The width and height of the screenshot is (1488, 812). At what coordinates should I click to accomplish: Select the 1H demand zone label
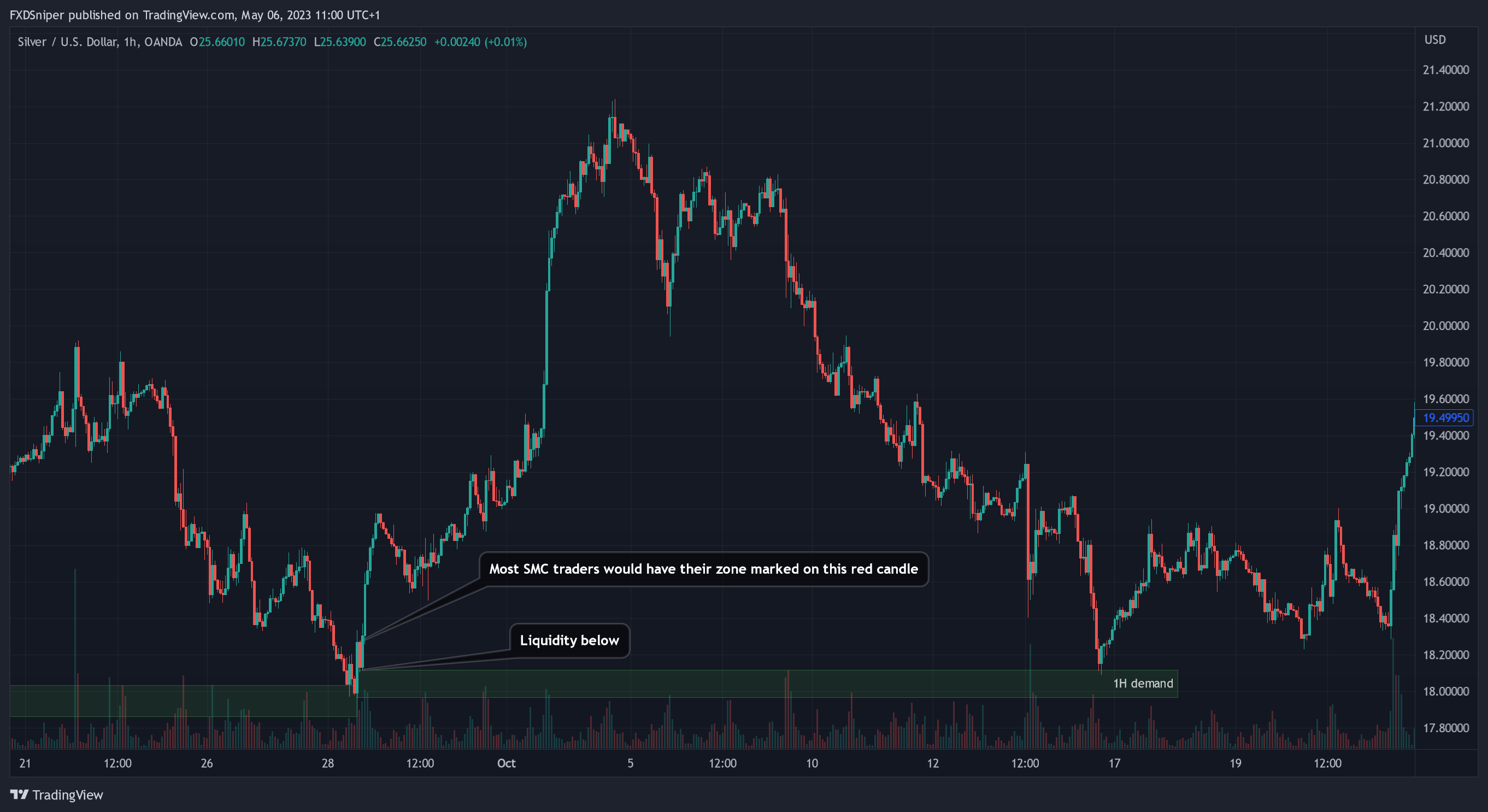click(1143, 684)
